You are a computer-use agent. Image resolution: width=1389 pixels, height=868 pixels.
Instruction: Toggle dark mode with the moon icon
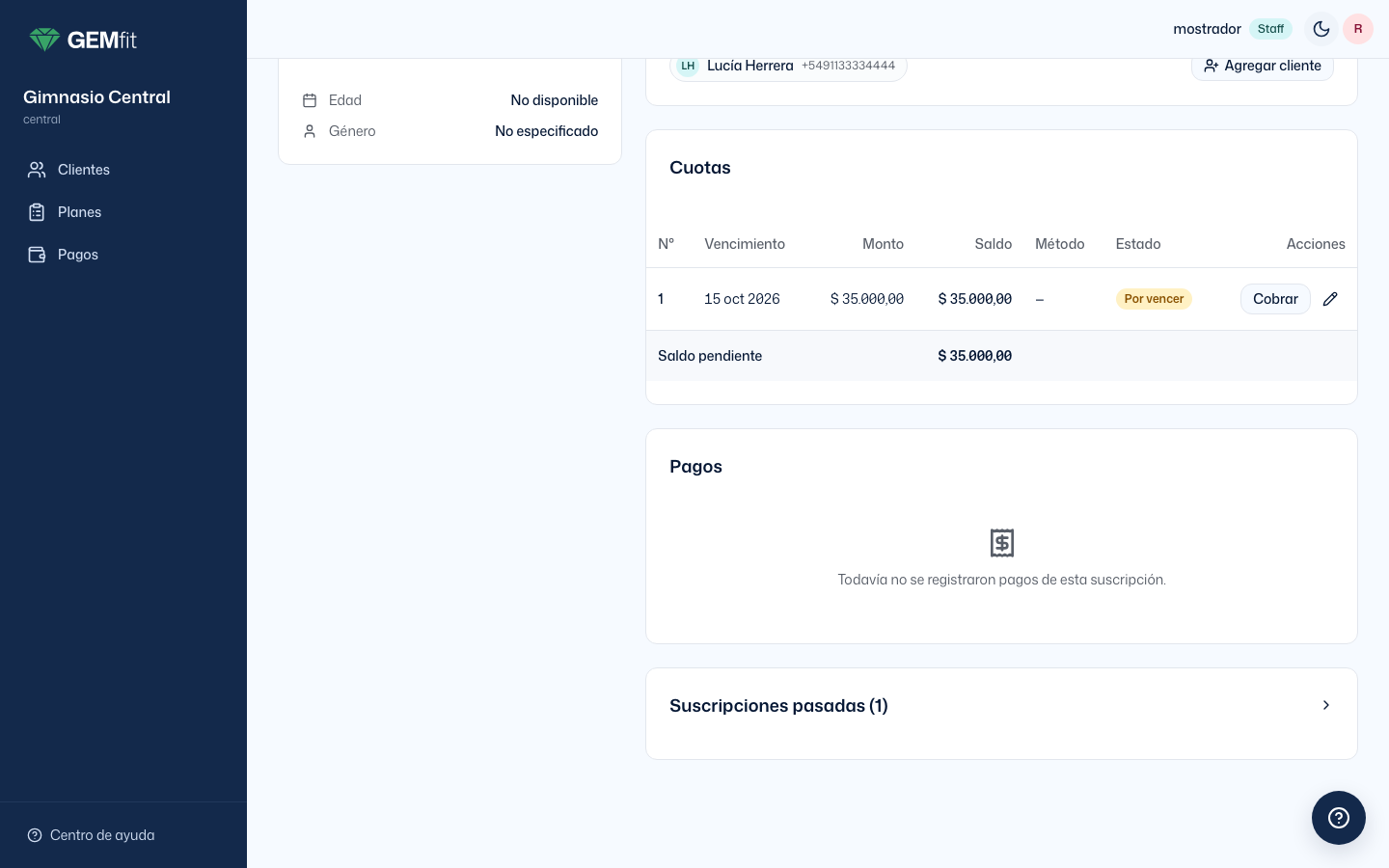click(1321, 29)
